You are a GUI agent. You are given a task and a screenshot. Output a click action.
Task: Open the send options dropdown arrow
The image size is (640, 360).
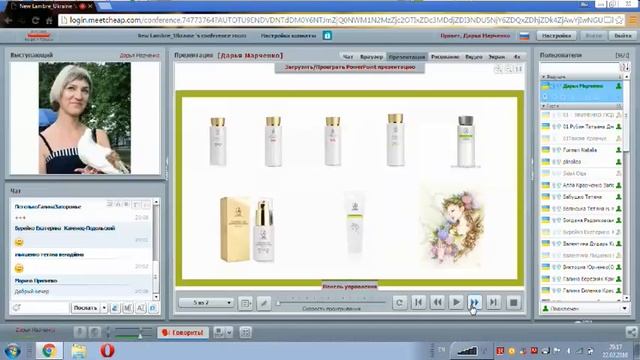point(104,308)
